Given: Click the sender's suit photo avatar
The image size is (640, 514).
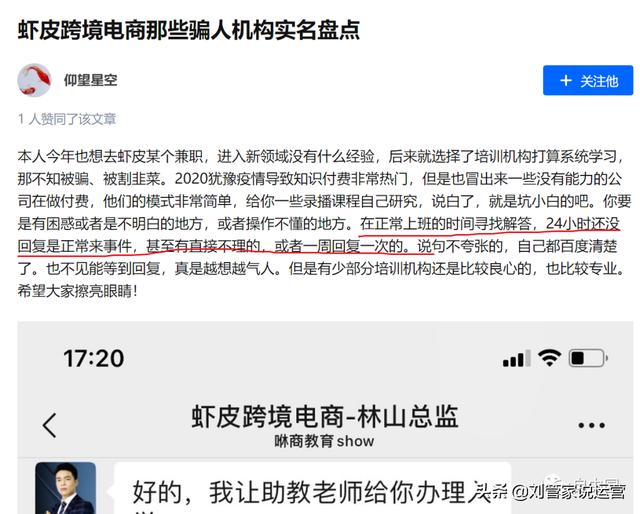Looking at the screenshot, I should click(65, 488).
